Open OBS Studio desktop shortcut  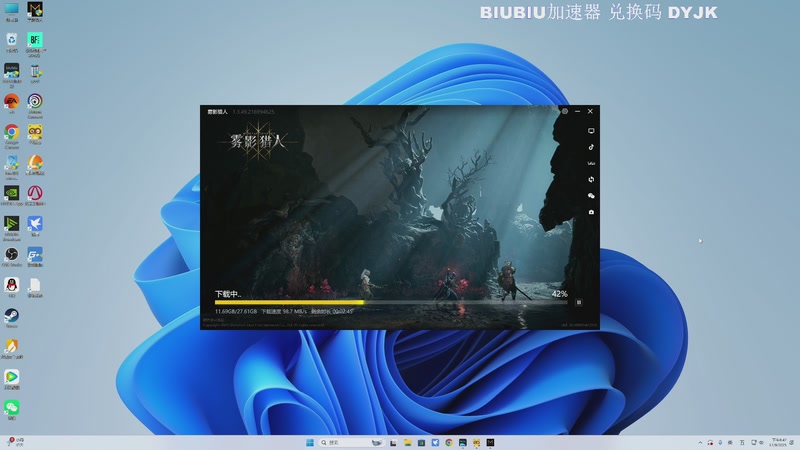click(11, 257)
